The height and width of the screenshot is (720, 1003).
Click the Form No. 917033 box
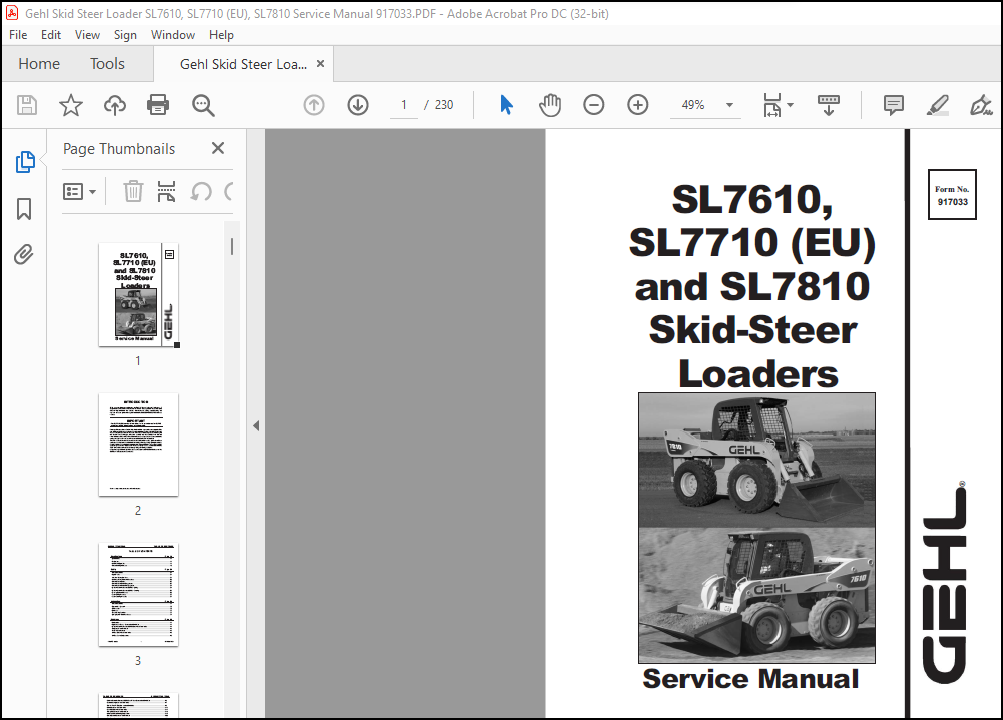click(952, 194)
